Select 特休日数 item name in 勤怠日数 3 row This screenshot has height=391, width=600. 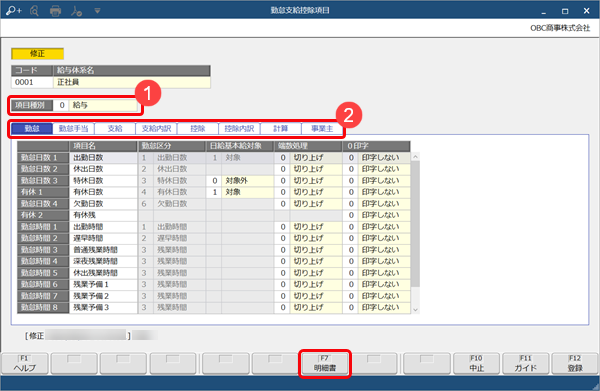(x=103, y=181)
